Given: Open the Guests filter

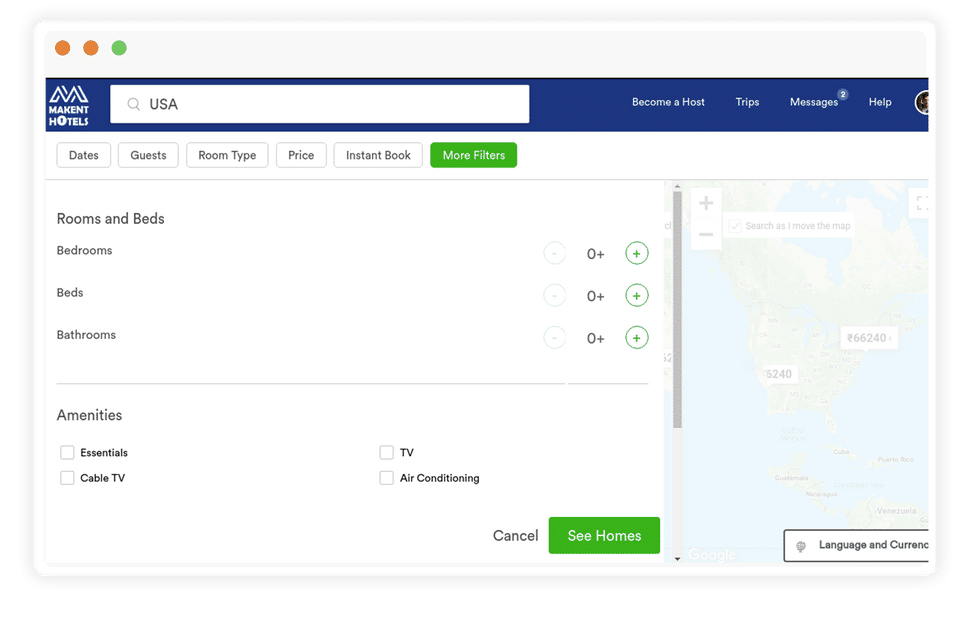Looking at the screenshot, I should point(148,156).
